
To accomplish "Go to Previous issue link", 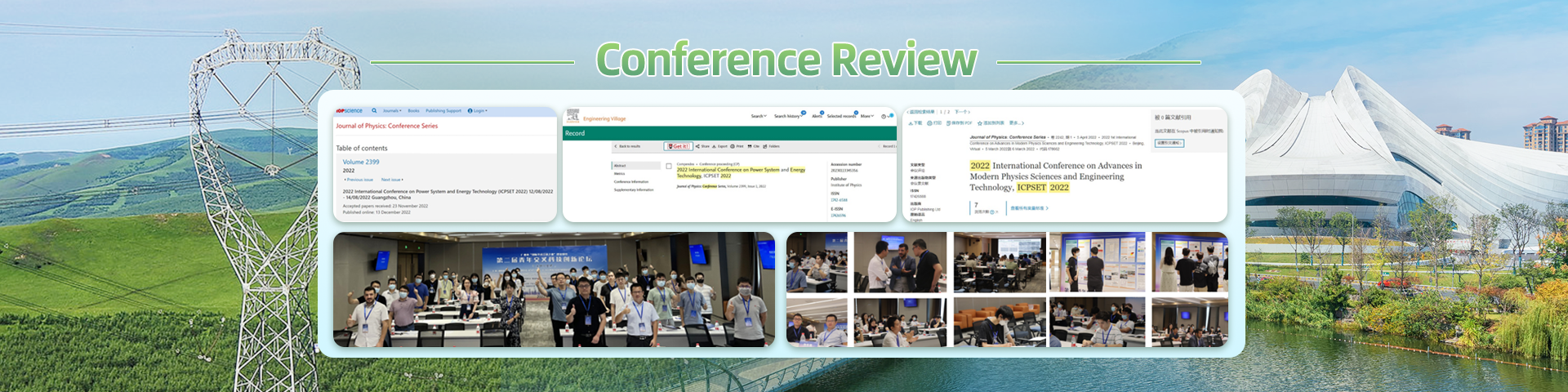I will click(x=359, y=180).
